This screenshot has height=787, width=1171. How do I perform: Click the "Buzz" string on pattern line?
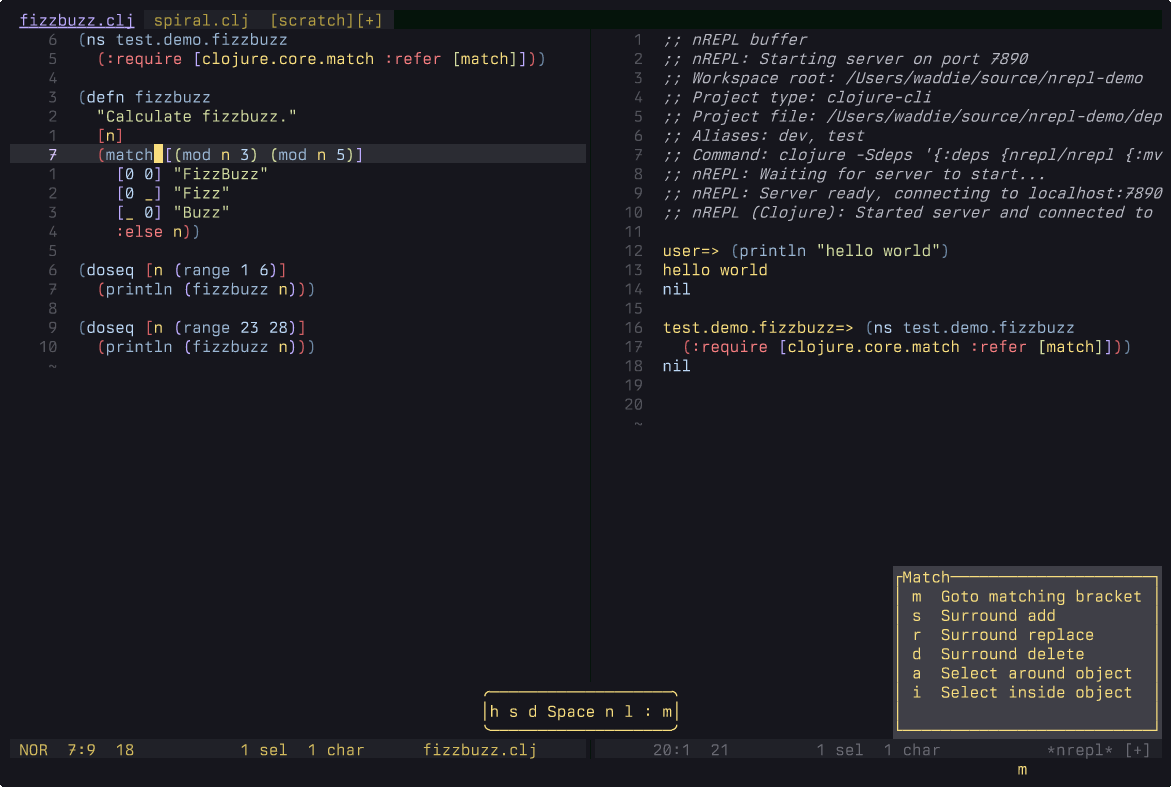click(202, 213)
